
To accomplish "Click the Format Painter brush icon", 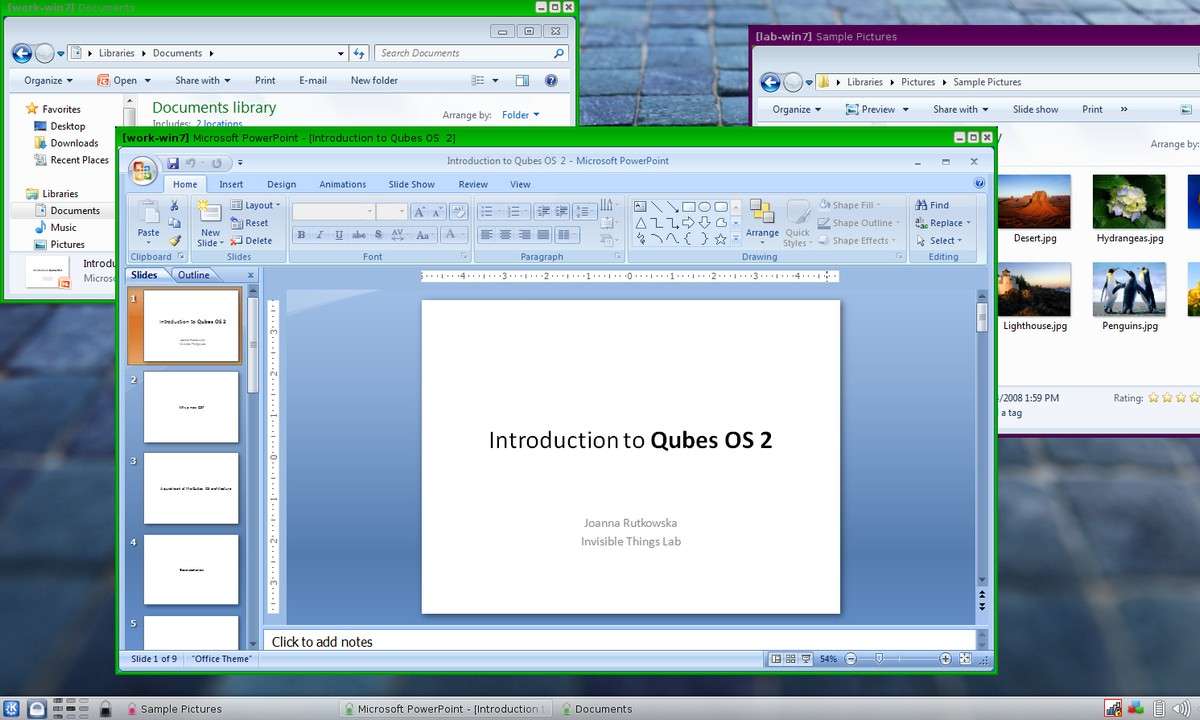I will click(175, 241).
